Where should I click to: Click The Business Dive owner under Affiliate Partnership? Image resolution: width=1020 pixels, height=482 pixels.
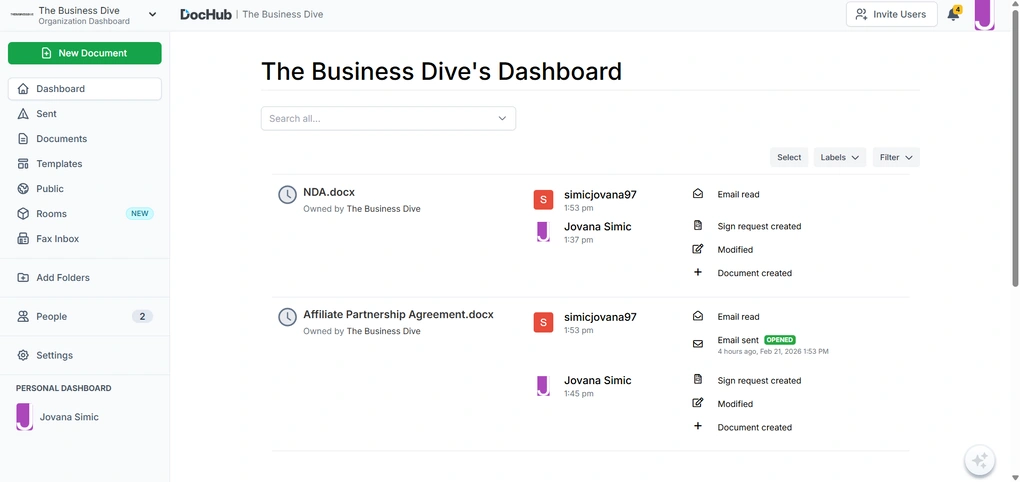tap(383, 331)
